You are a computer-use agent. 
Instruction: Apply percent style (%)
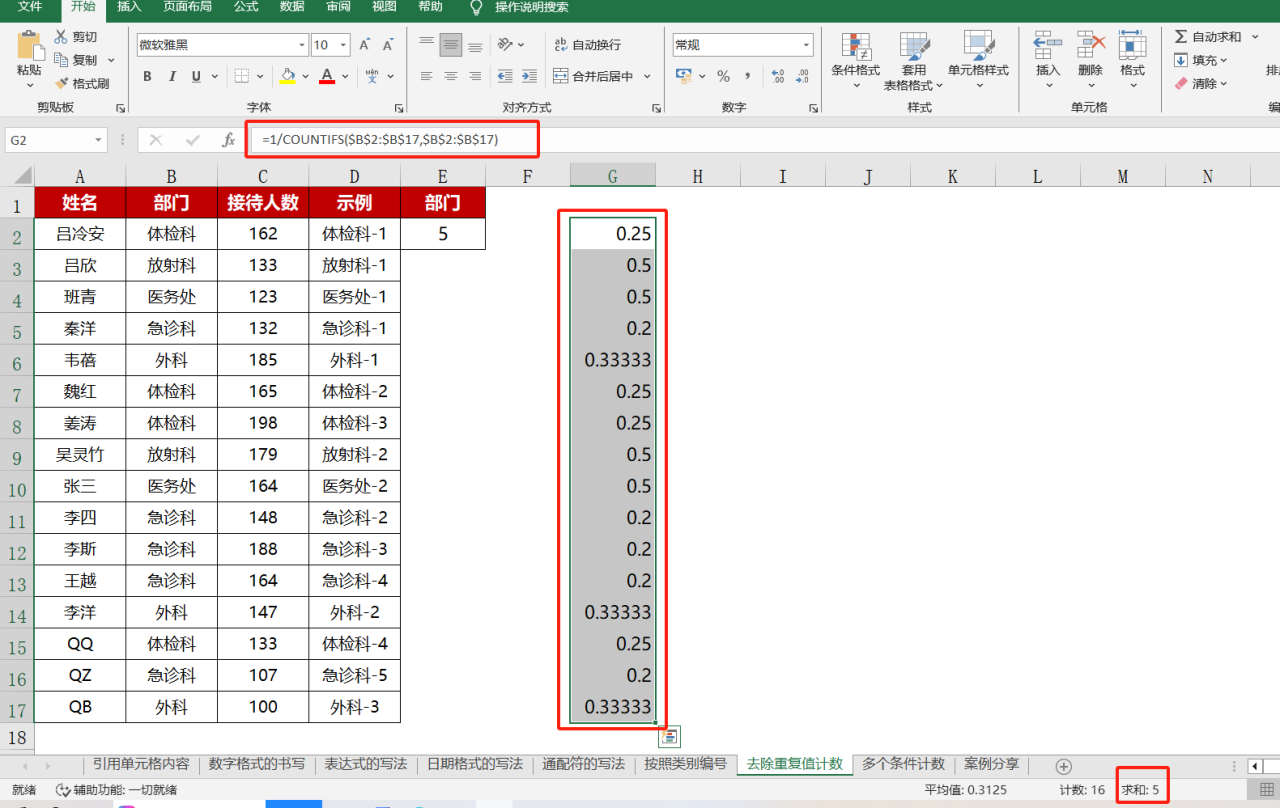coord(723,76)
